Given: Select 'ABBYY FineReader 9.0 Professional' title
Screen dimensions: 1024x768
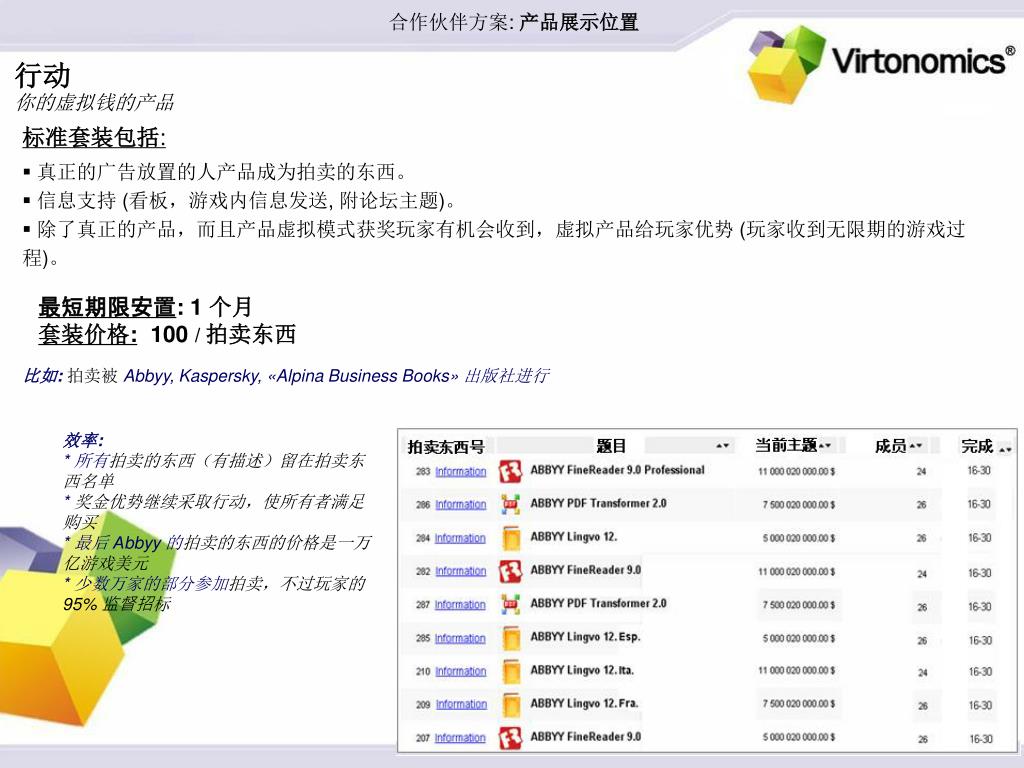Looking at the screenshot, I should (617, 470).
